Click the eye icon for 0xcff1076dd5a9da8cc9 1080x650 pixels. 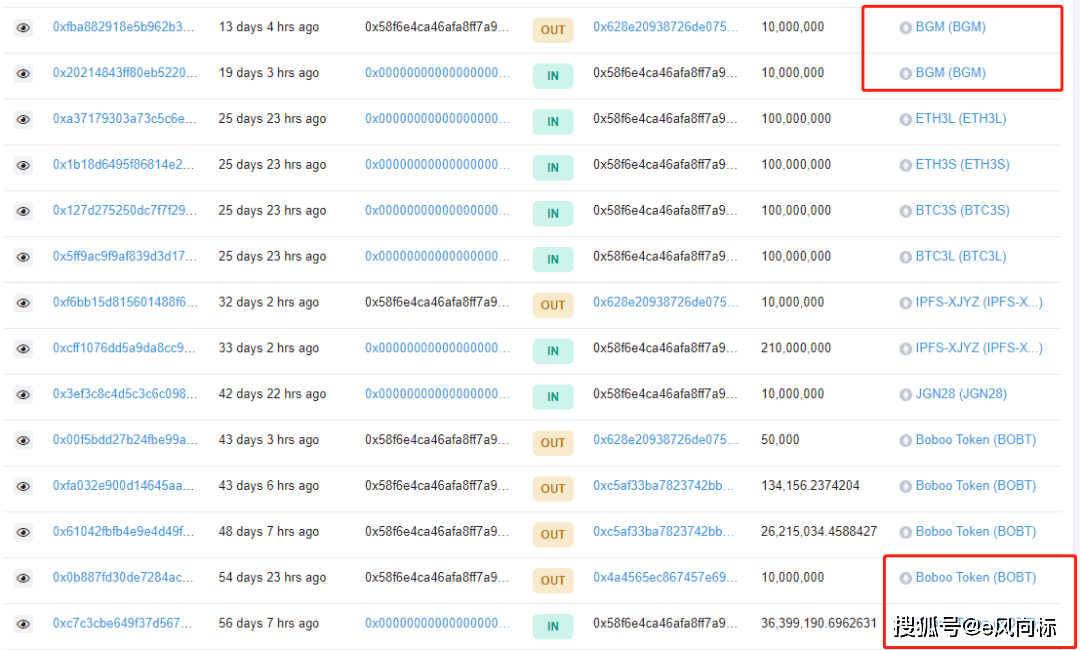[23, 348]
